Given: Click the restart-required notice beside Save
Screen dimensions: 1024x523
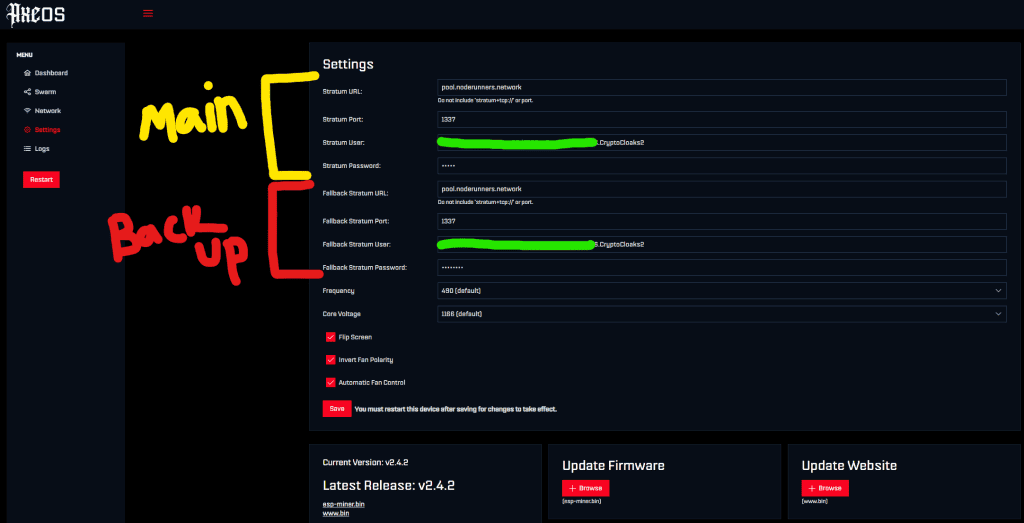Looking at the screenshot, I should coord(456,409).
